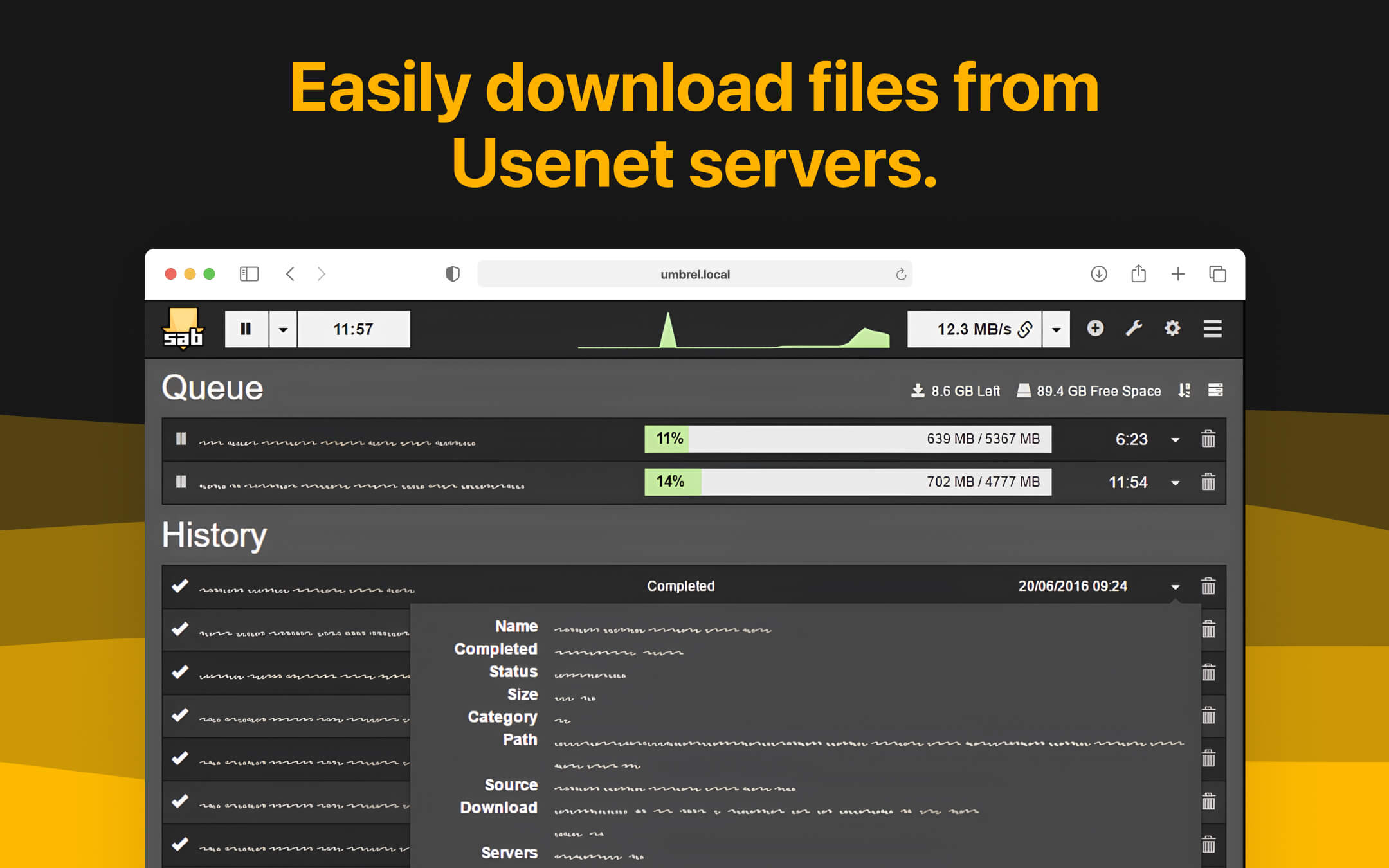Image resolution: width=1389 pixels, height=868 pixels.
Task: Open server status via the wrench icon
Action: [x=1134, y=329]
